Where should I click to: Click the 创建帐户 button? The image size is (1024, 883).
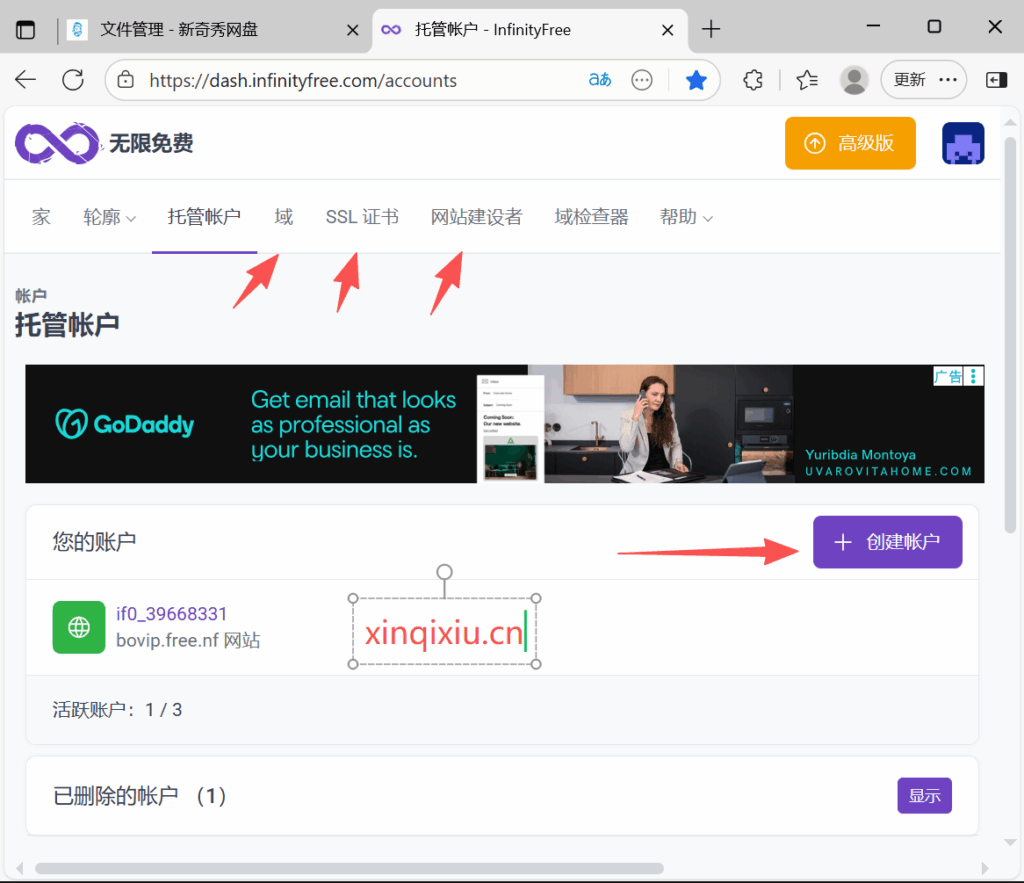[887, 542]
